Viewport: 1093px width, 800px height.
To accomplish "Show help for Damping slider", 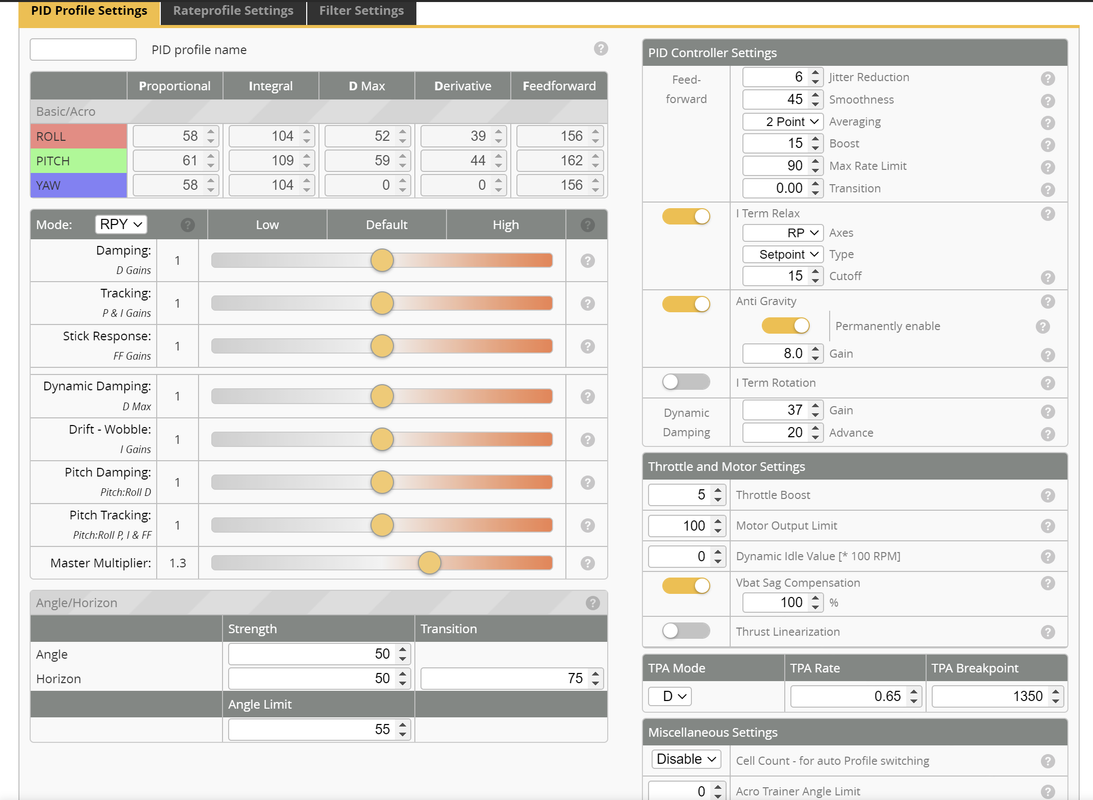I will coord(588,261).
